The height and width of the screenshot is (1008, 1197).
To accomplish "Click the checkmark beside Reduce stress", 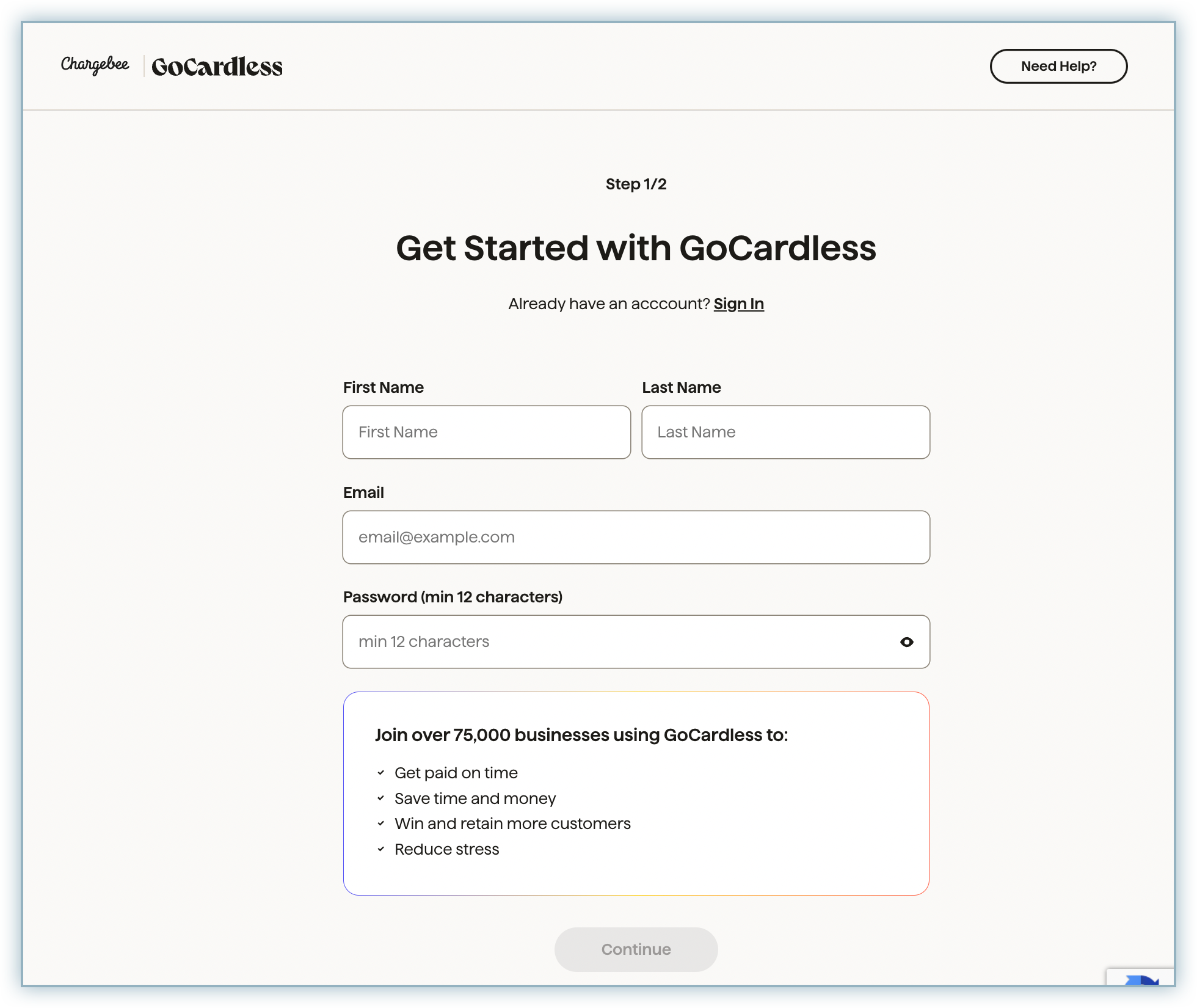I will tap(380, 849).
